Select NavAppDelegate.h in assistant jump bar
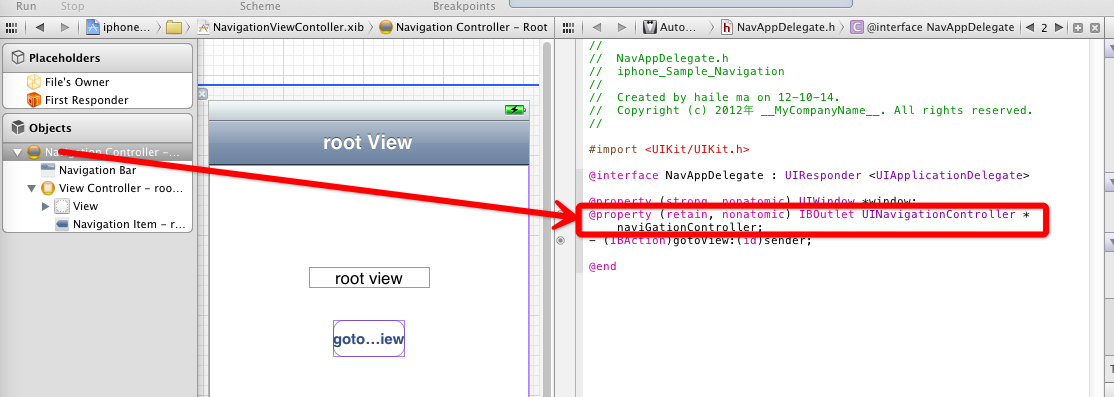The height and width of the screenshot is (397, 1114). tap(778, 28)
